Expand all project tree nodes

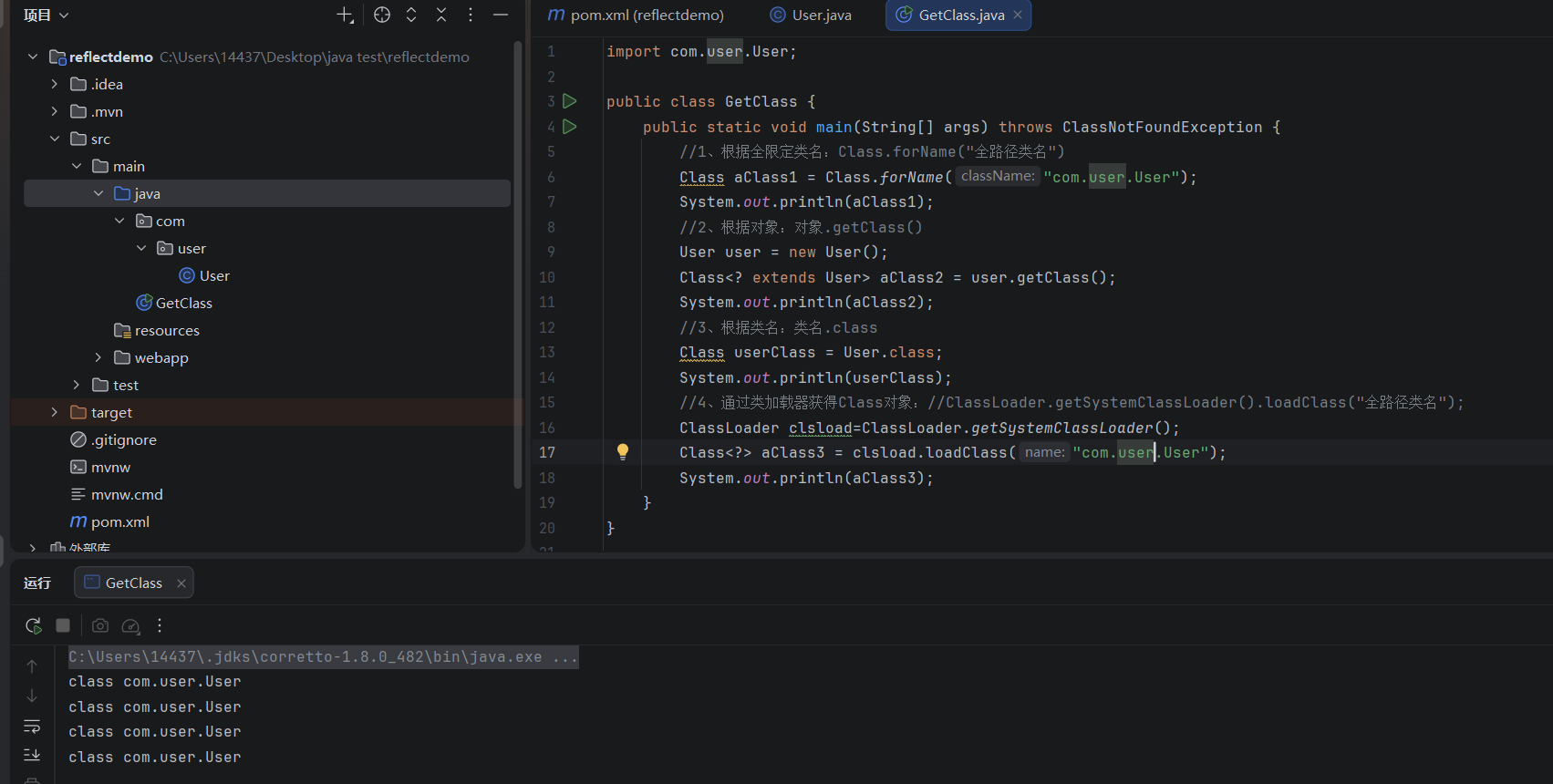tap(411, 15)
